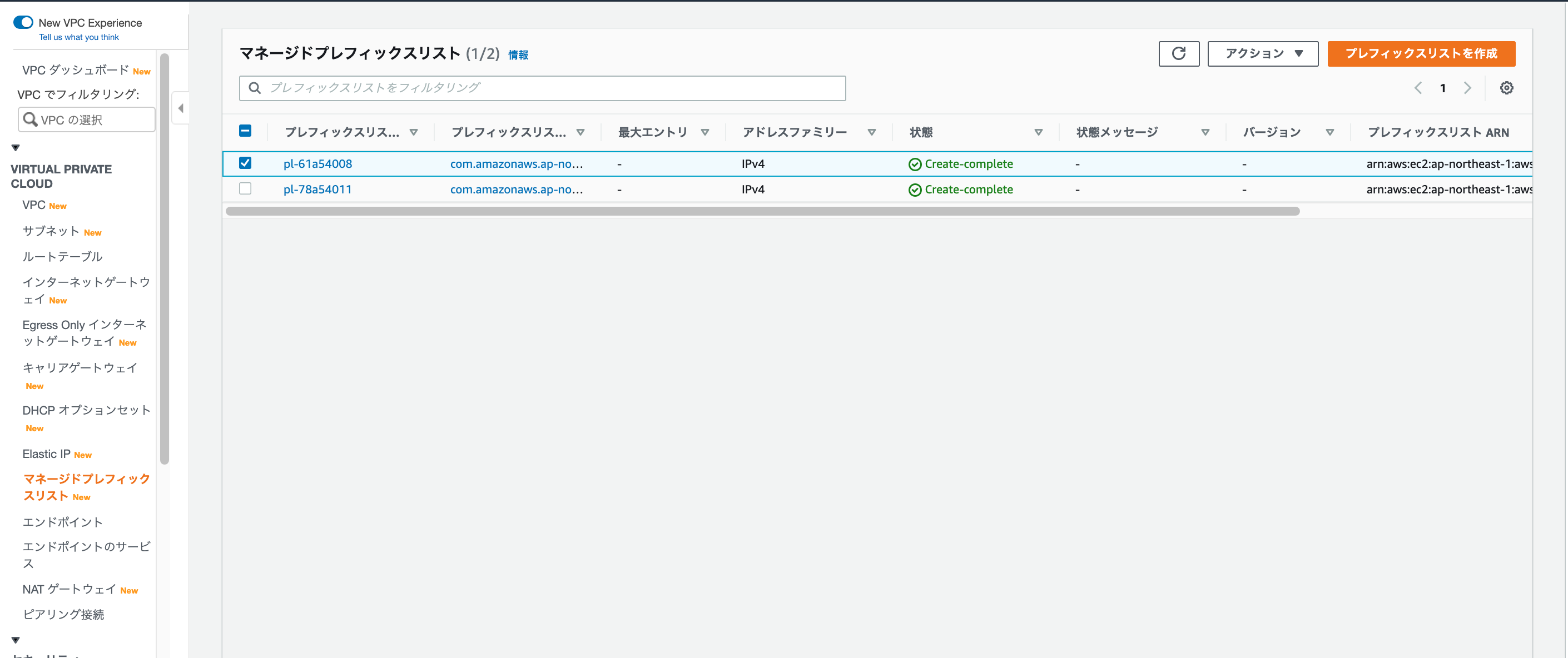Deselect the checkbox for pl-61a54008
This screenshot has height=658, width=1568.
(x=245, y=163)
